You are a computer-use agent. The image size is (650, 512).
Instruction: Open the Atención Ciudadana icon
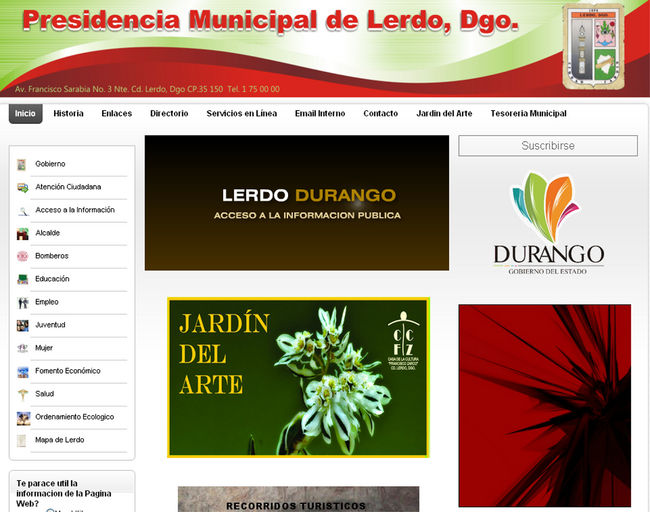pos(22,187)
